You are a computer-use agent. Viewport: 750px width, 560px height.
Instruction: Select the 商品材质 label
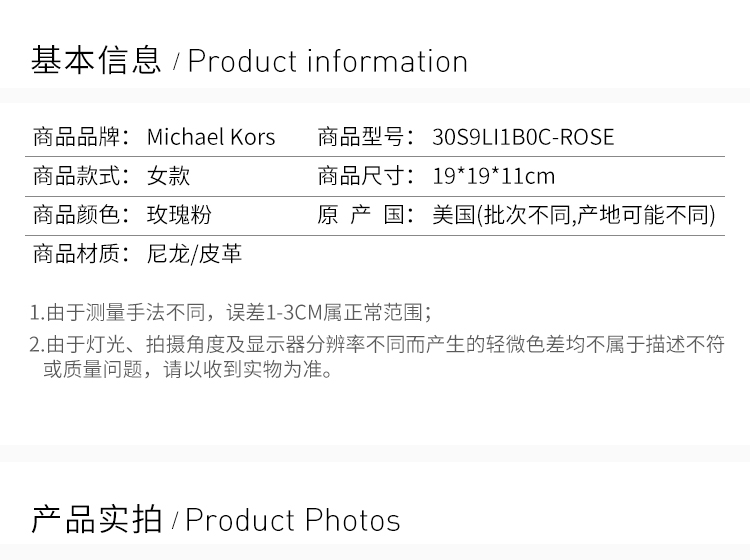point(82,255)
